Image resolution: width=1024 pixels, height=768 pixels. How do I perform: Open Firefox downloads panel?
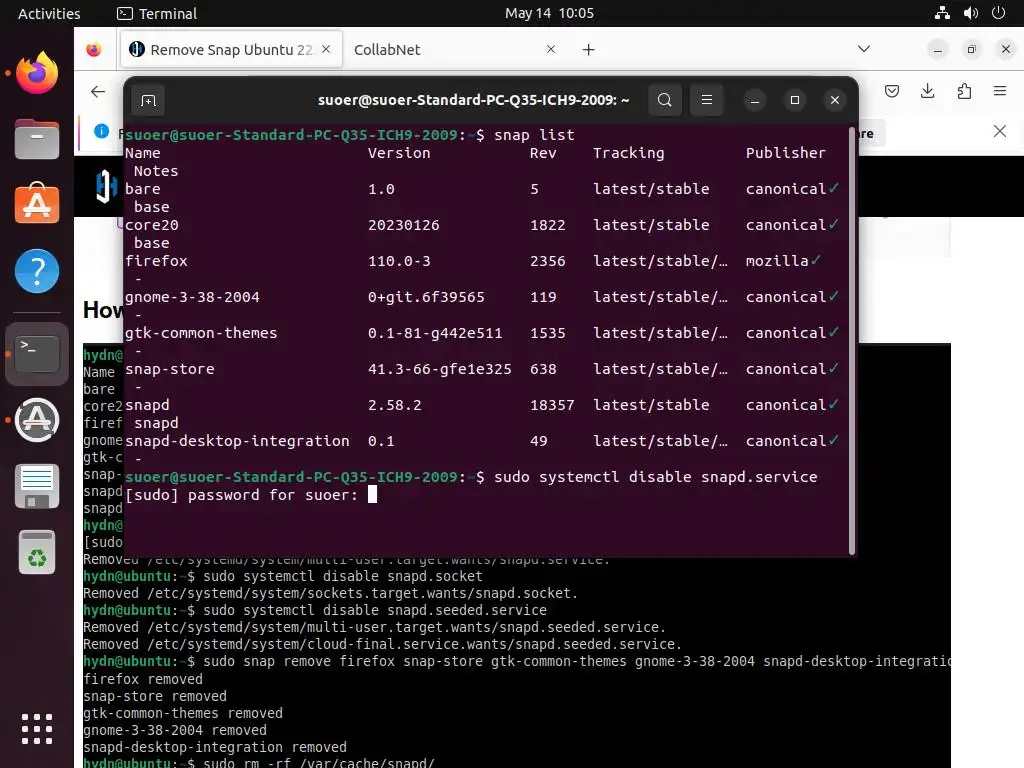[927, 91]
